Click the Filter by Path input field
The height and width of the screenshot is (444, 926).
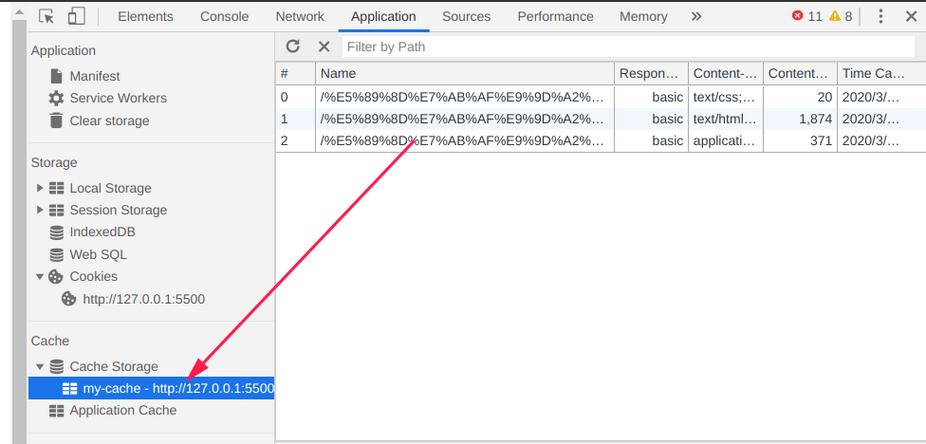627,46
